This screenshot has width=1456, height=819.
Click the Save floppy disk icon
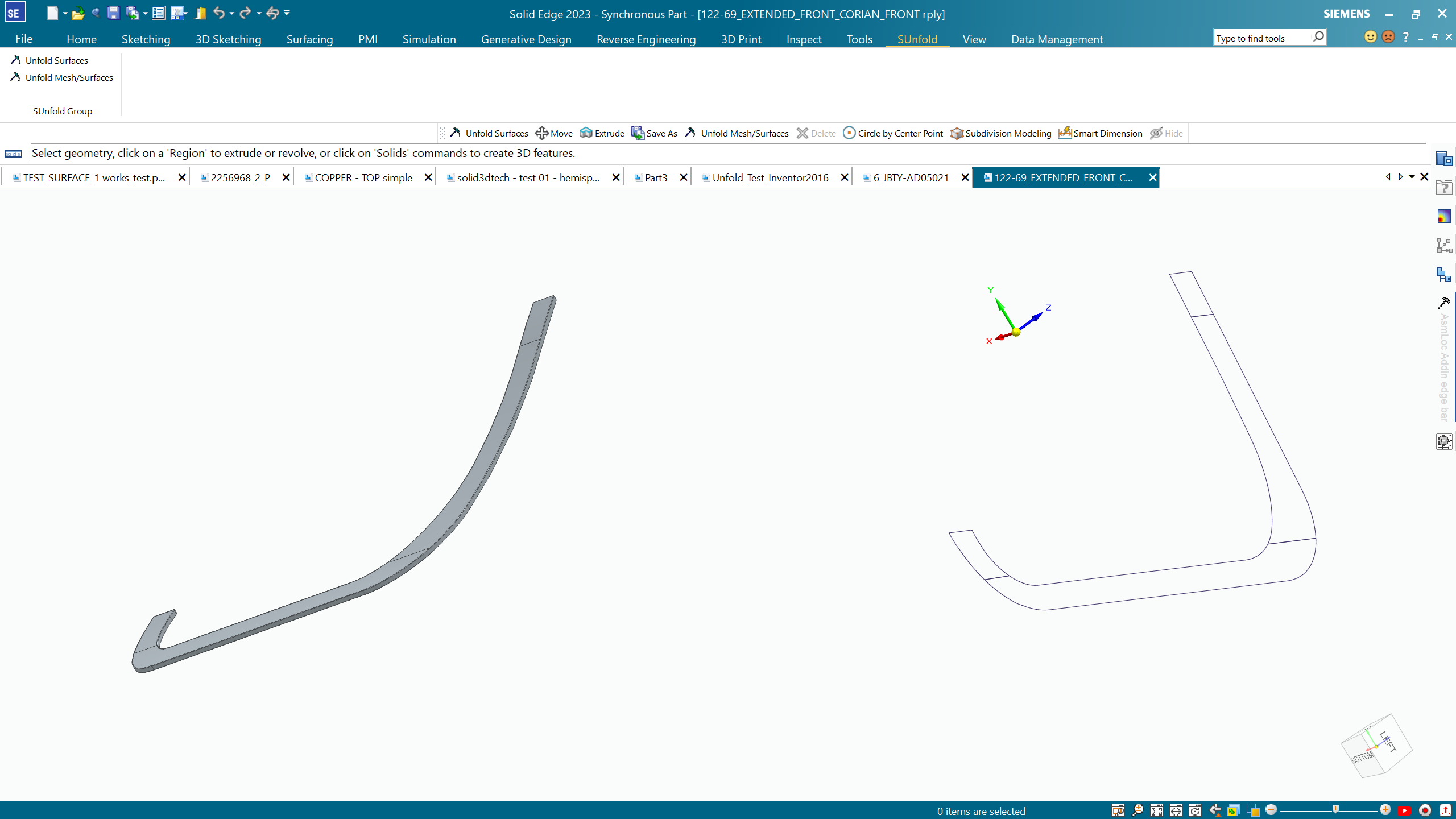pyautogui.click(x=113, y=13)
